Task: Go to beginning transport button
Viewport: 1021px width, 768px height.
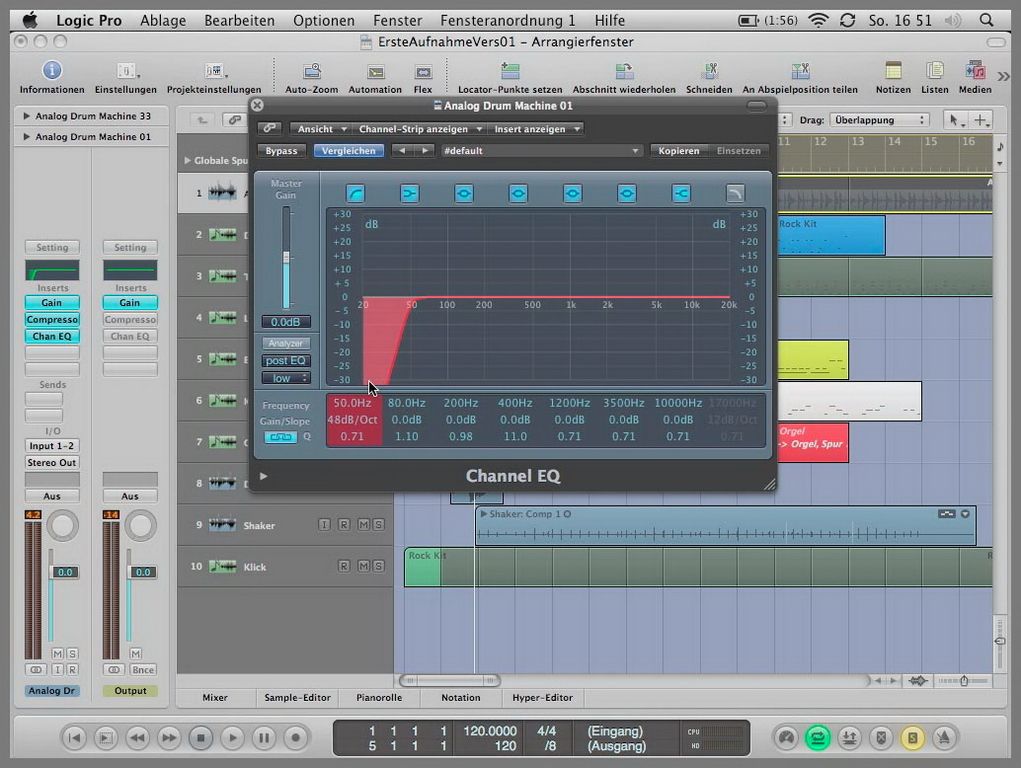Action: [x=74, y=738]
